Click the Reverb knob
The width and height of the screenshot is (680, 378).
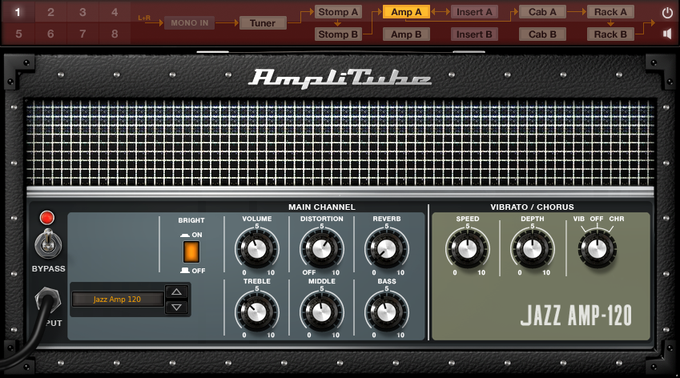tap(386, 249)
